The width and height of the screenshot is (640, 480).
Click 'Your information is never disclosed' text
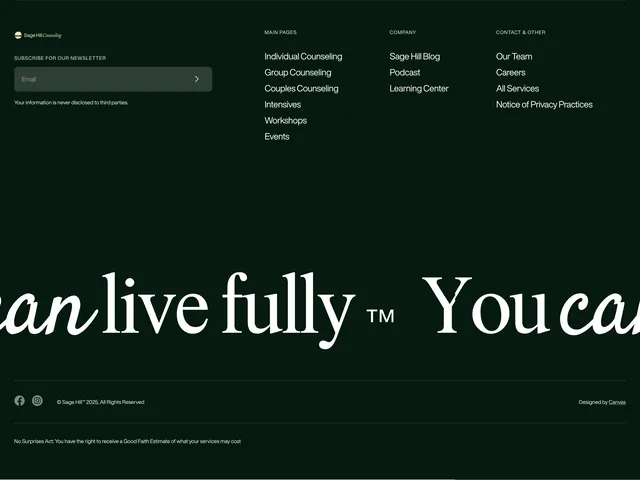pyautogui.click(x=71, y=103)
